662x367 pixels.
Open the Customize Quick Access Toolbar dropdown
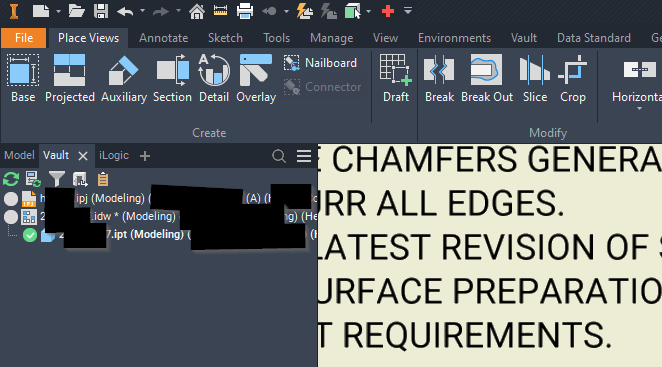click(408, 11)
